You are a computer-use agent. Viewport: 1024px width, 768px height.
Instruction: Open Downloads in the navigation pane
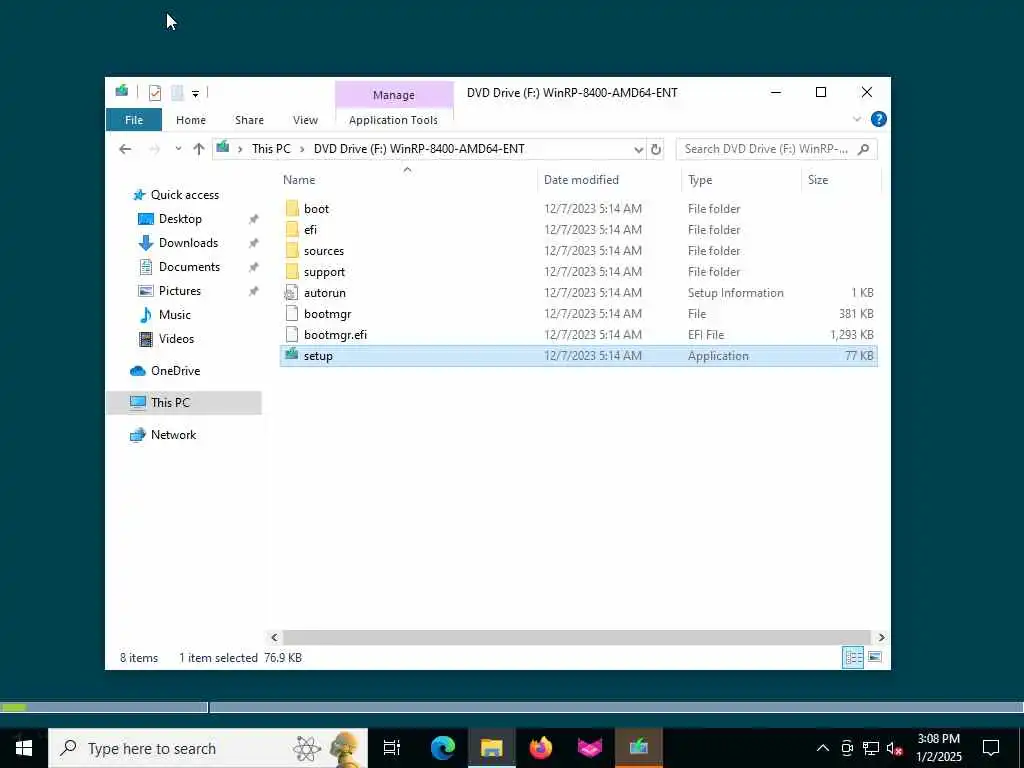coord(188,243)
